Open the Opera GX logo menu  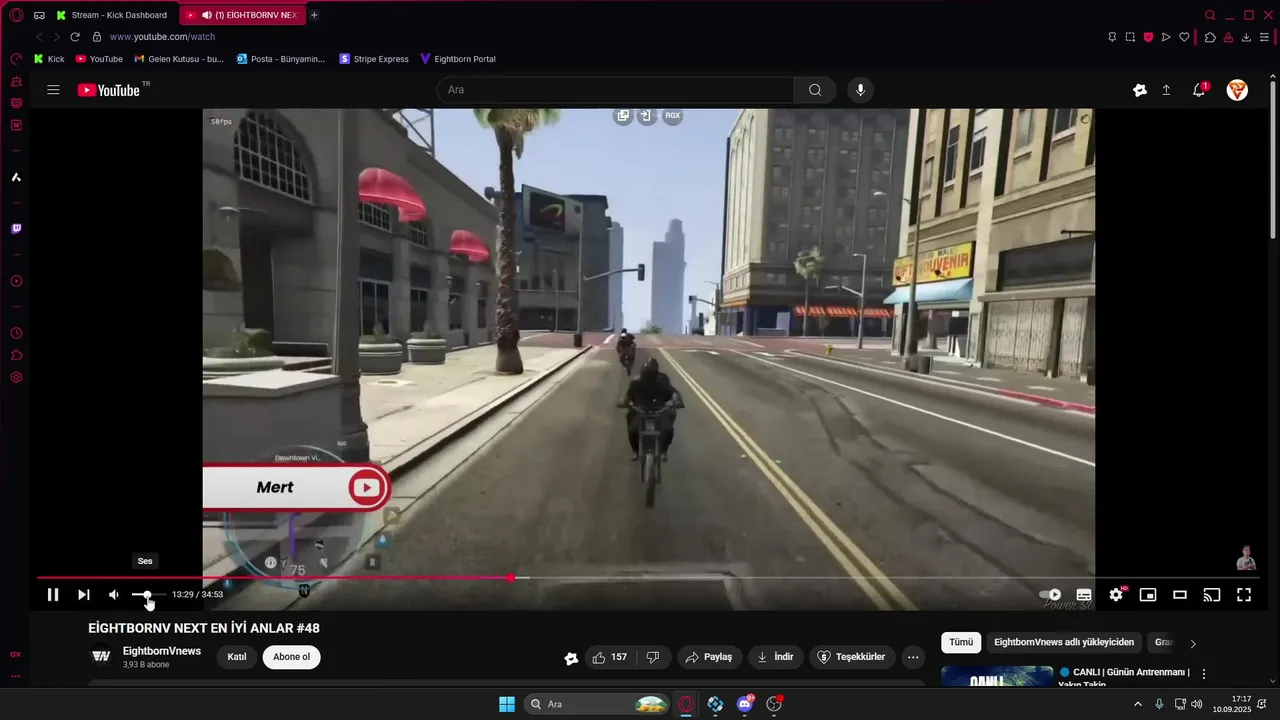(x=16, y=15)
